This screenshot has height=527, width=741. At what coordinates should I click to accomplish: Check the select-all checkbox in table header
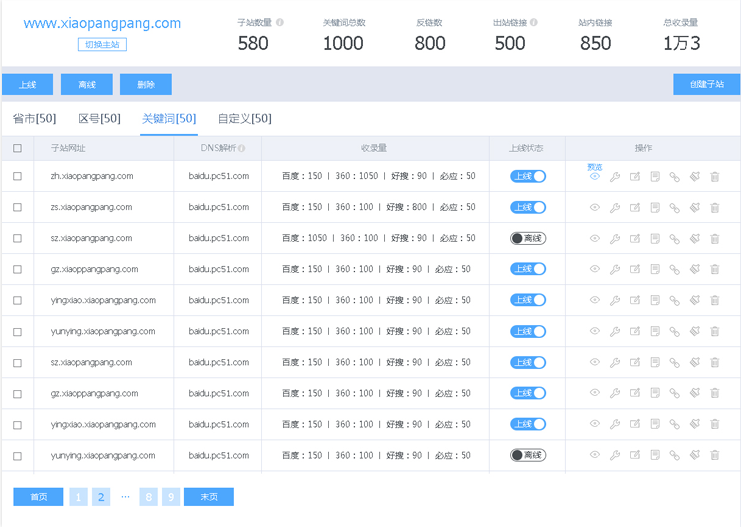pyautogui.click(x=17, y=148)
